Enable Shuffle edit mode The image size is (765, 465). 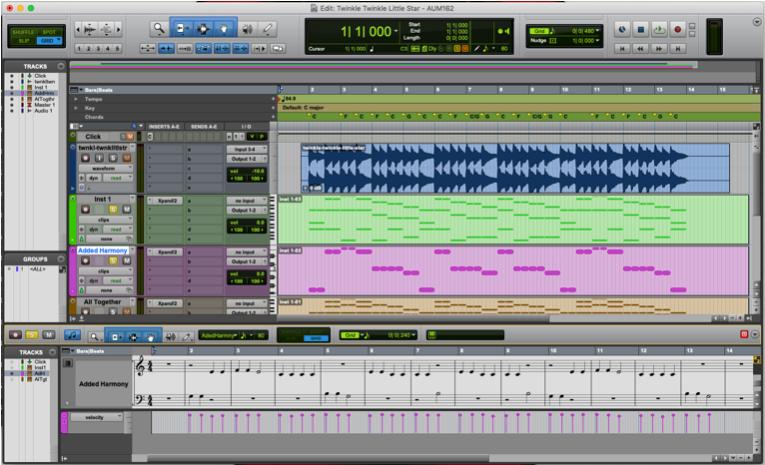(23, 32)
